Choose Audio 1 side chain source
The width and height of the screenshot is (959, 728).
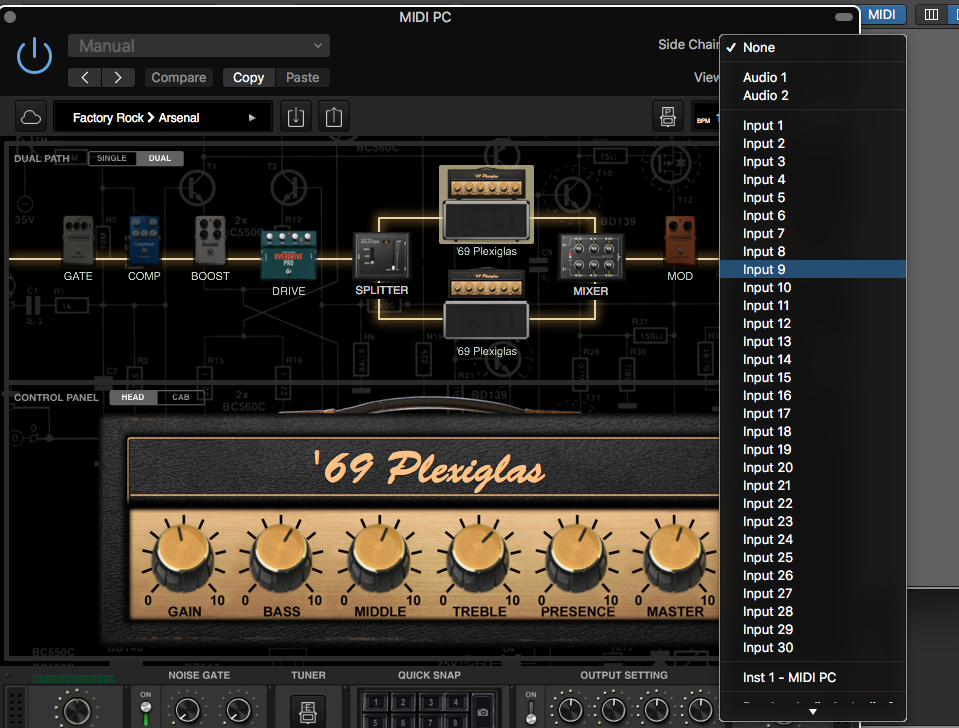click(x=813, y=78)
